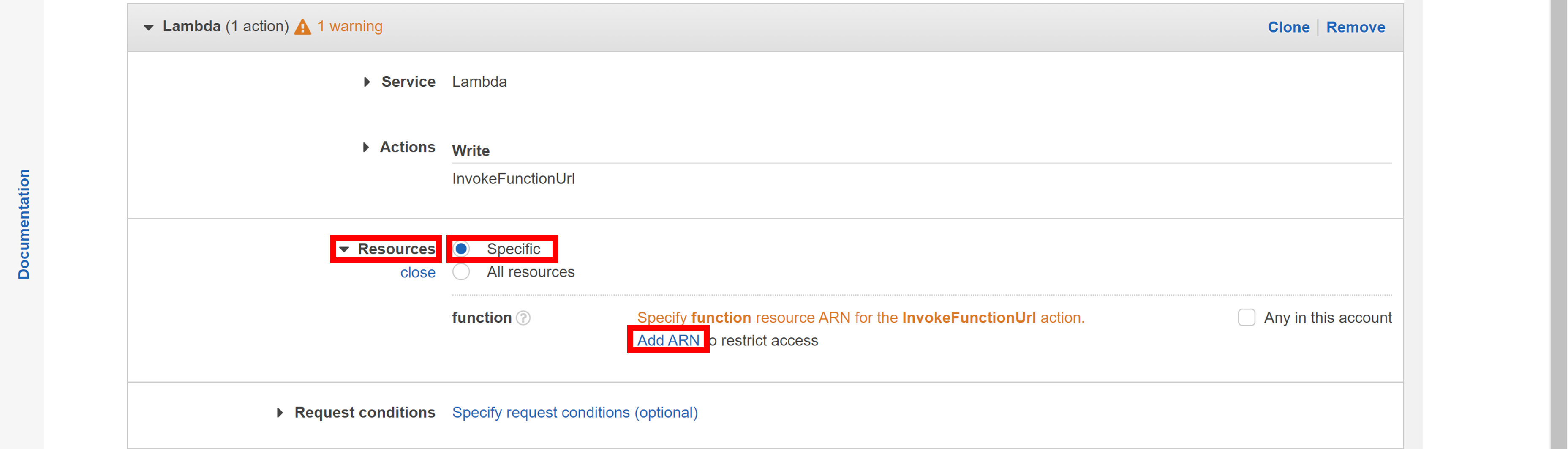Collapse the Resources section

[345, 249]
